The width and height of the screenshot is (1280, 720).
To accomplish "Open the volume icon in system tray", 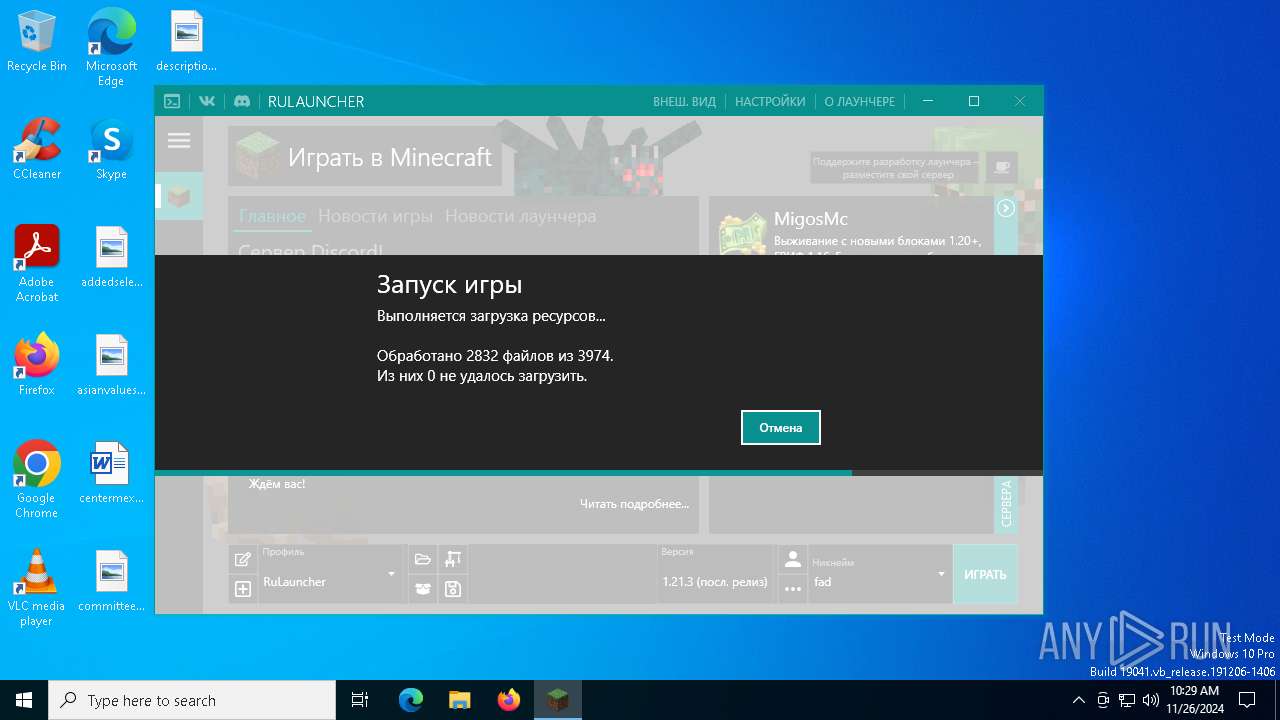I will pyautogui.click(x=1151, y=700).
